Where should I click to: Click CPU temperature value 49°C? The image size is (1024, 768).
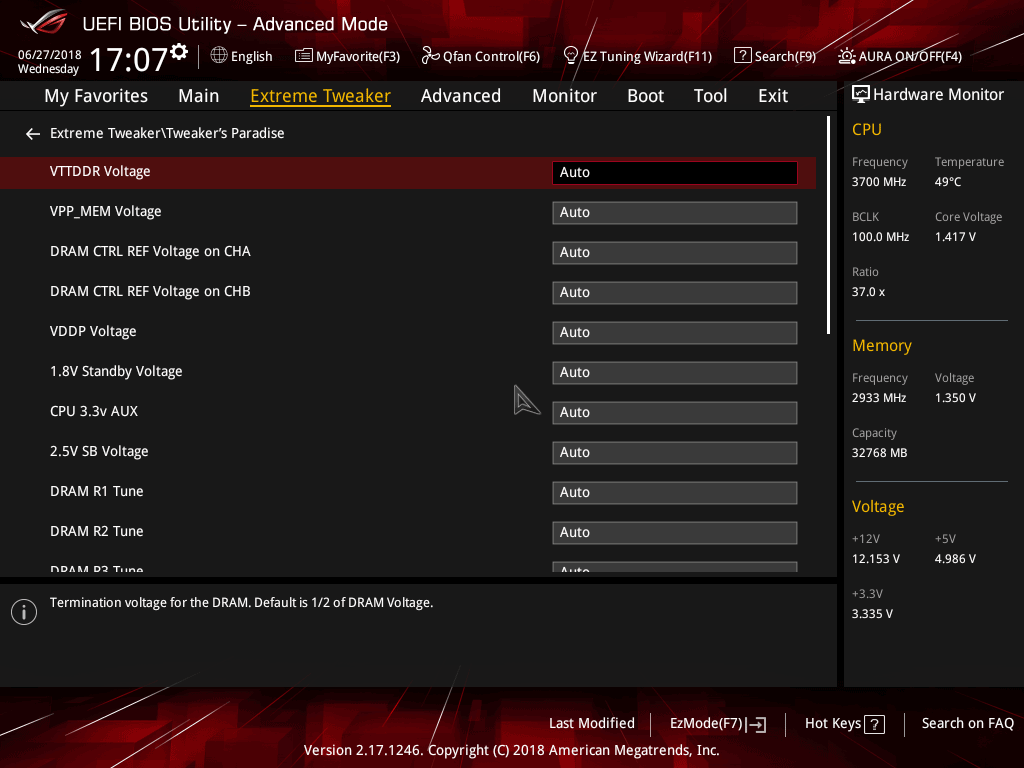(948, 182)
